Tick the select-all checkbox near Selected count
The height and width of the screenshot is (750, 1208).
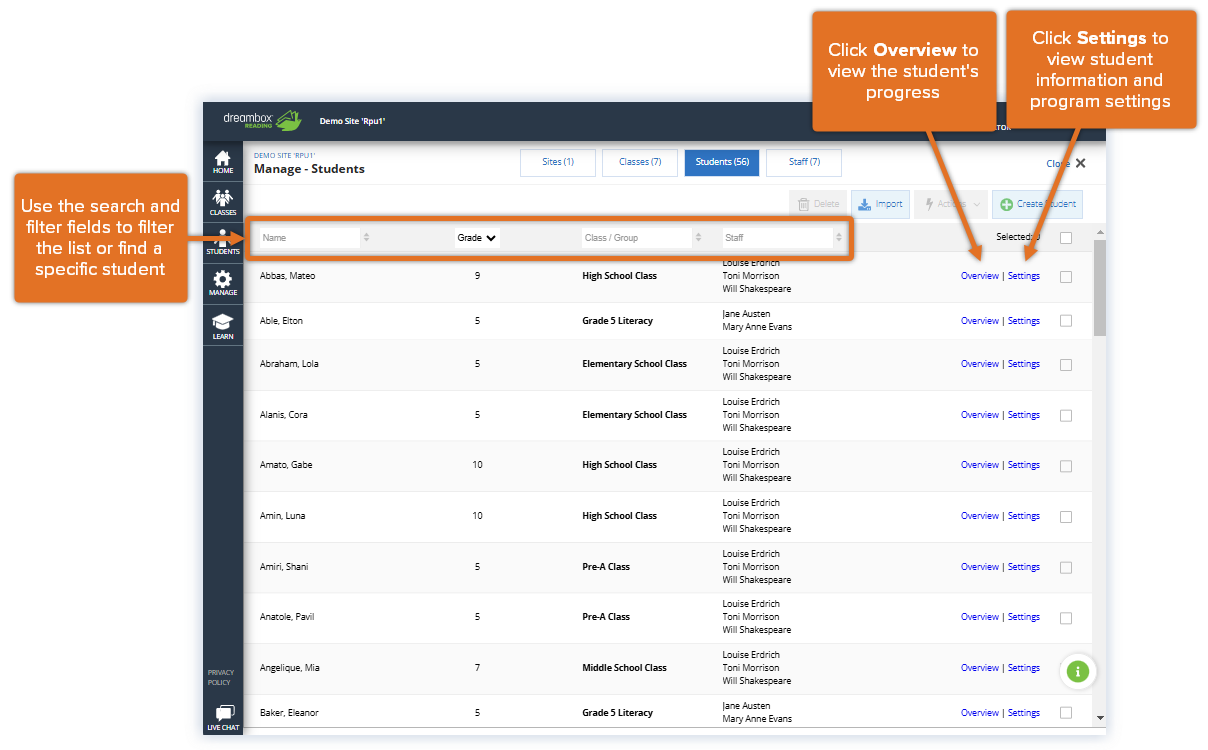tap(1066, 237)
